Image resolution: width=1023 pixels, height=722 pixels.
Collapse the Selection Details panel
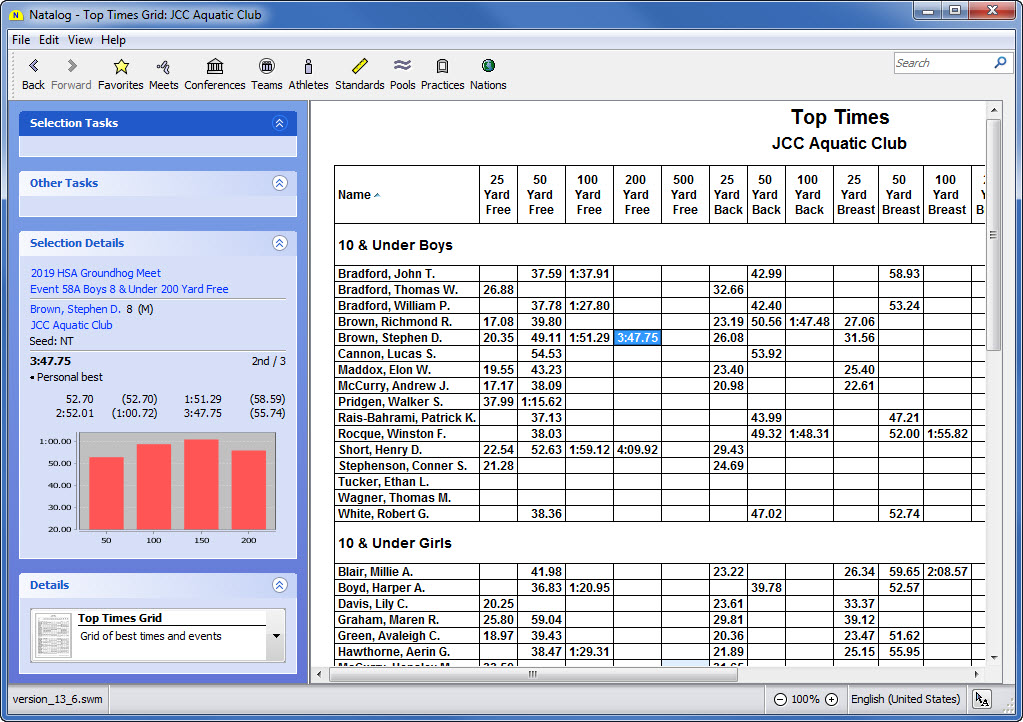[279, 243]
